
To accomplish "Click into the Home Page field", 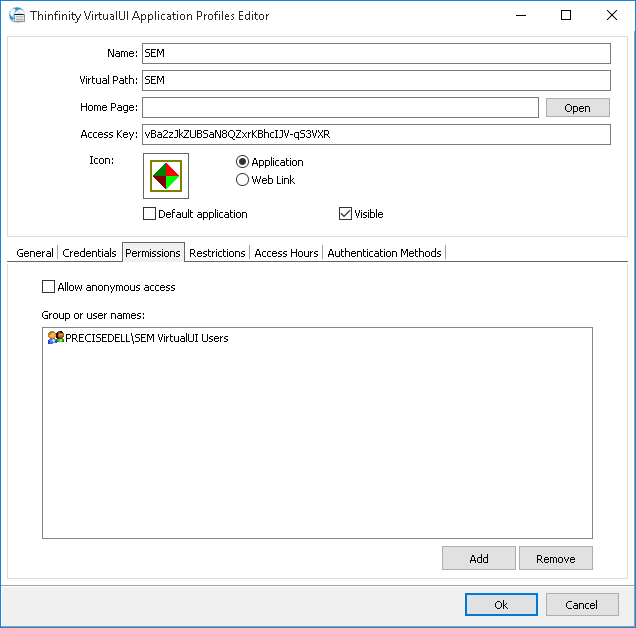I will click(340, 108).
